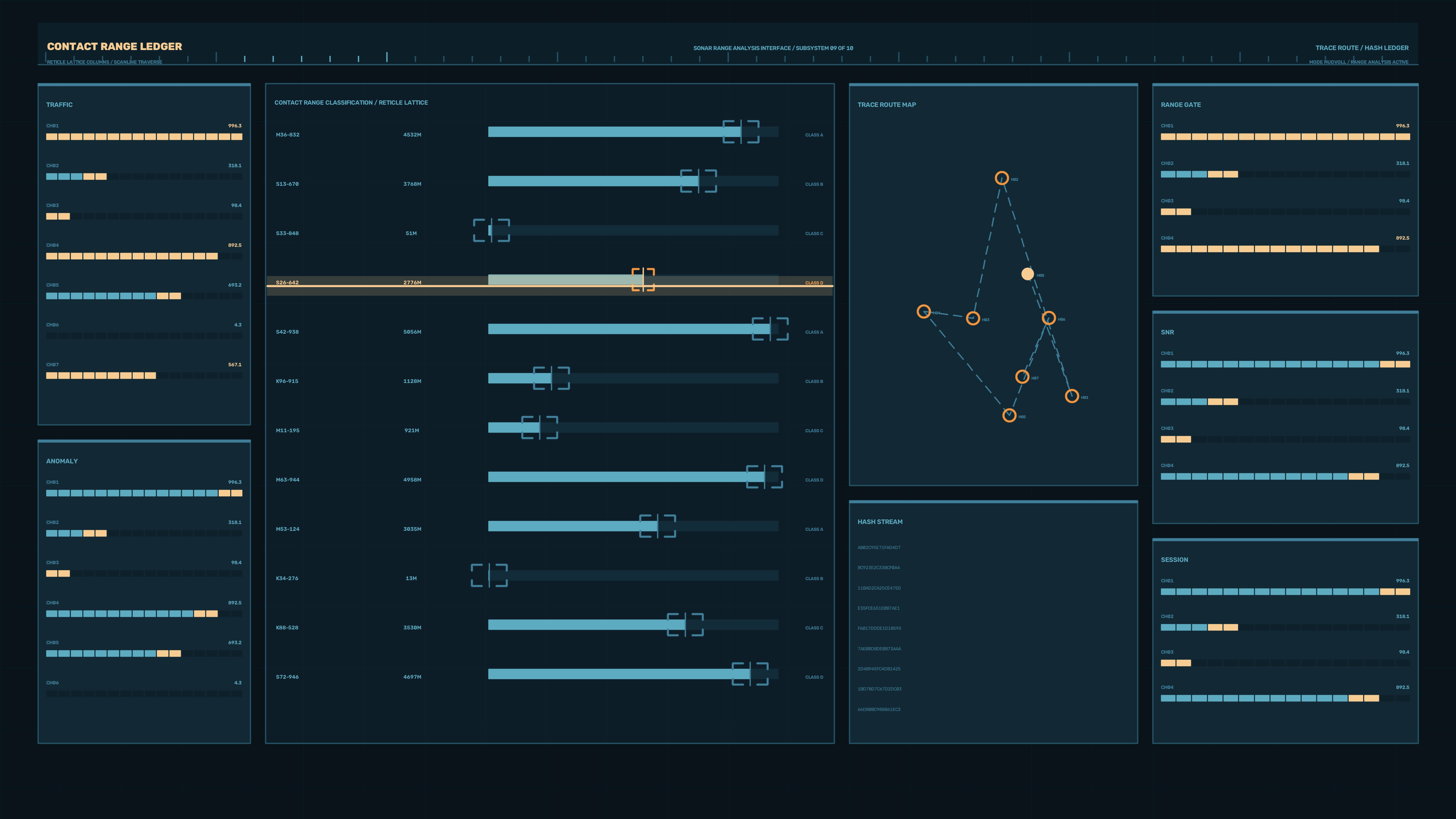Select contact ID S33-848
Viewport: 1456px width, 819px height.
(287, 233)
